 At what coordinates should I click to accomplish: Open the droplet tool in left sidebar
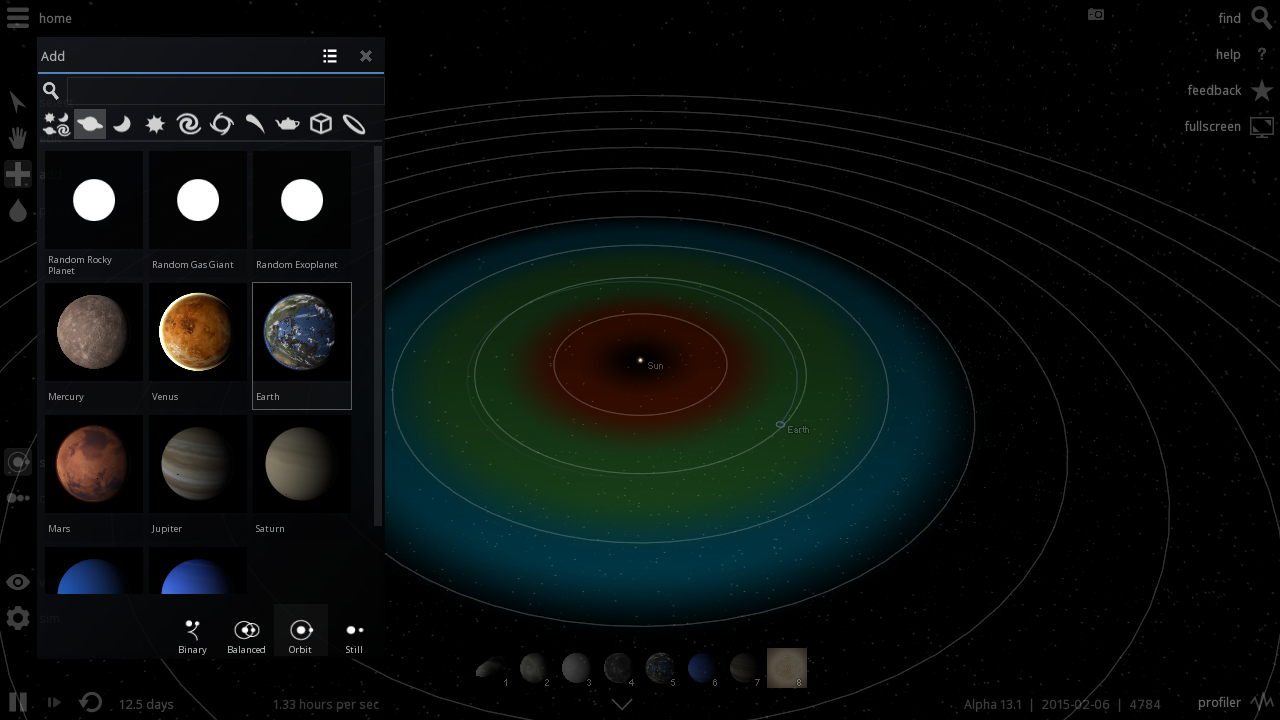pyautogui.click(x=17, y=210)
